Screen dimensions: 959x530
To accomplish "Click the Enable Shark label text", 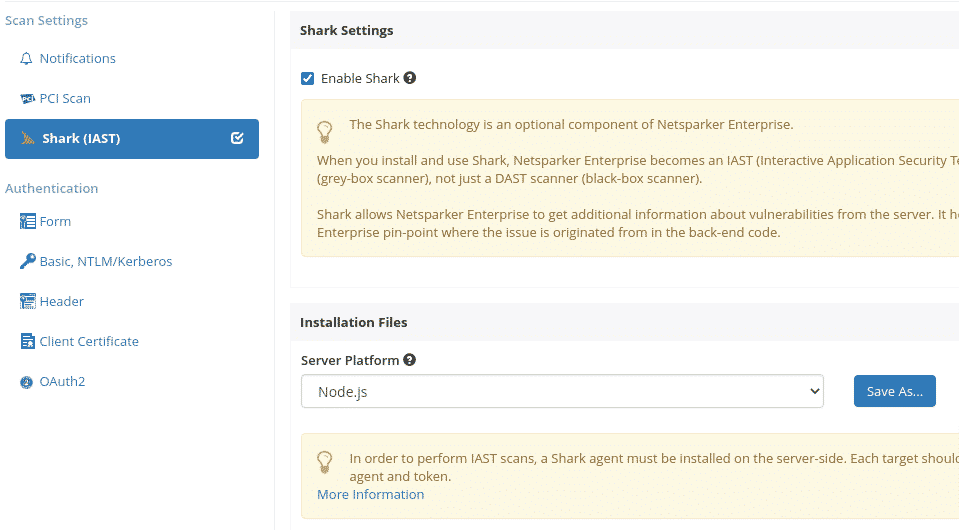I will [x=360, y=78].
